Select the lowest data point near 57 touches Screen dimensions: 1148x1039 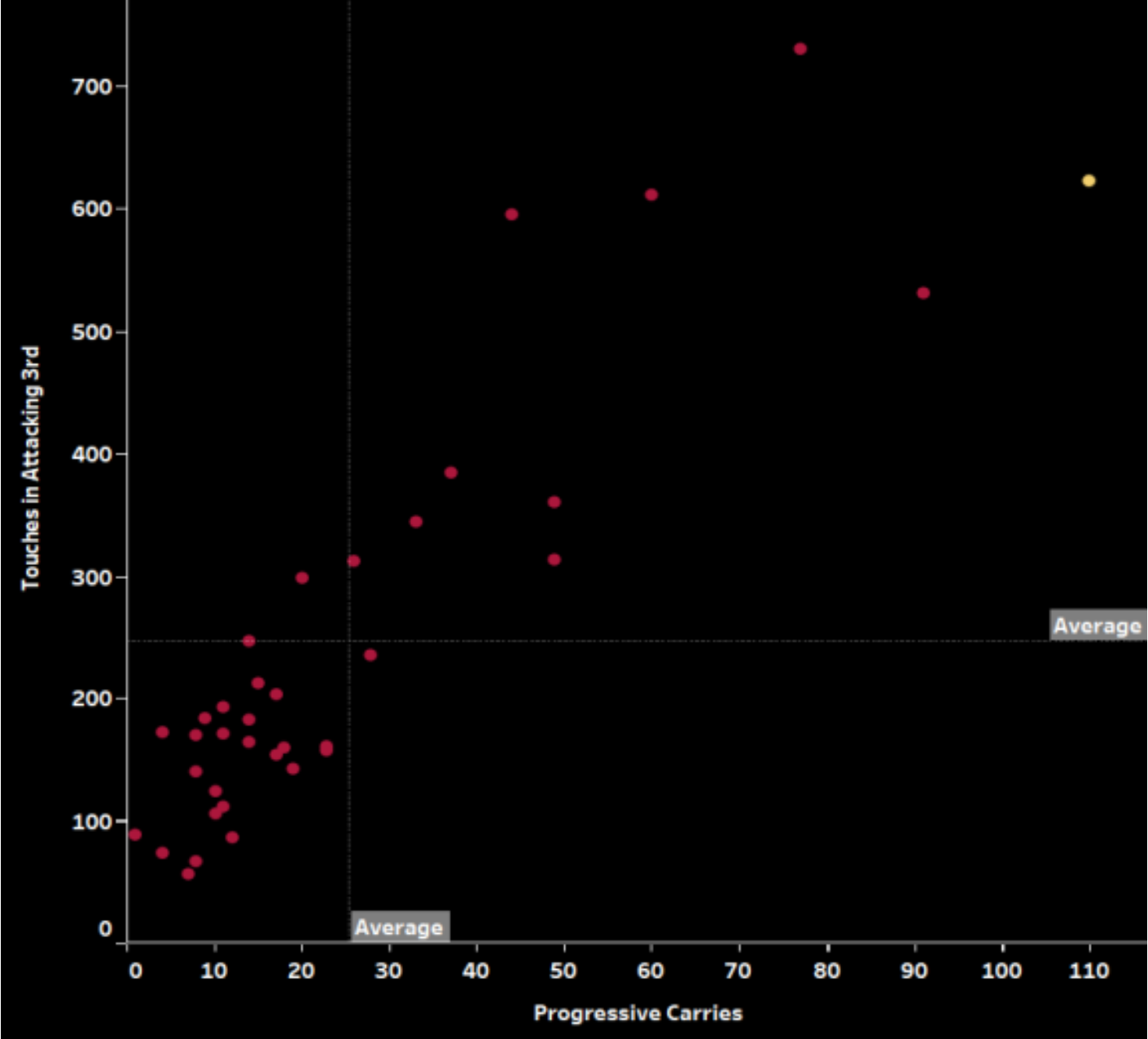pos(188,874)
